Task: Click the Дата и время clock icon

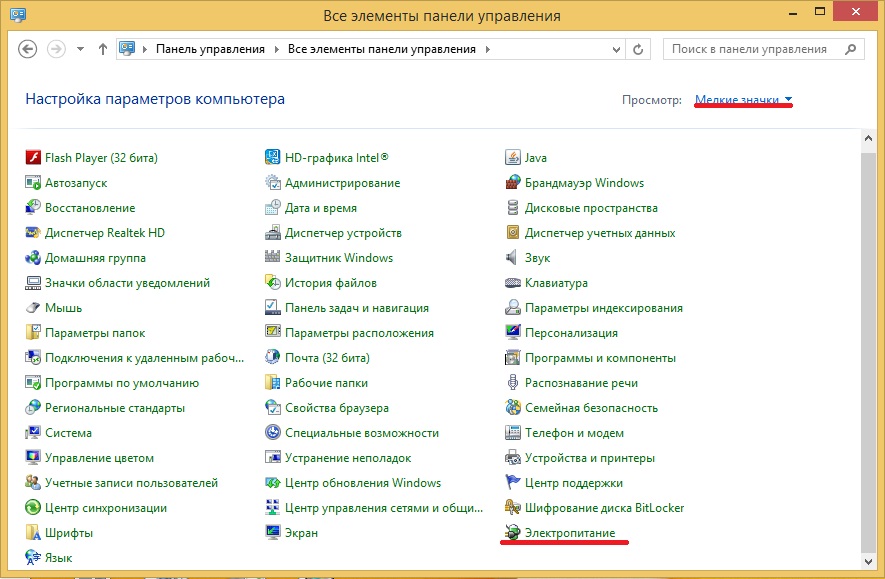Action: click(273, 208)
